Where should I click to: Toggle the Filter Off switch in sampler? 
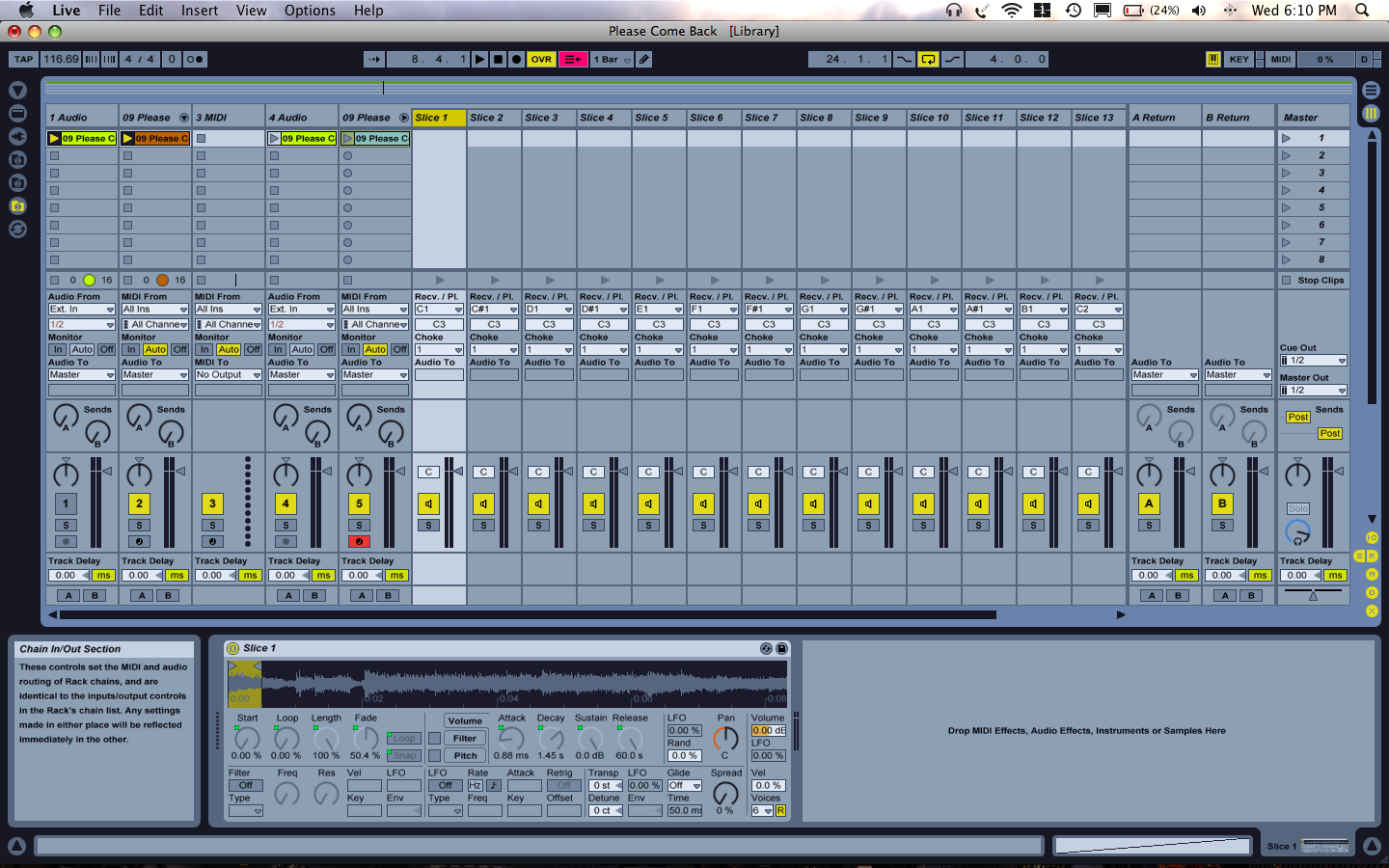point(245,785)
